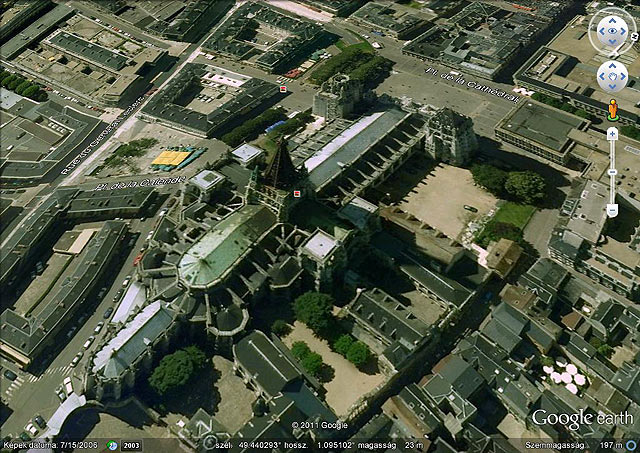Tilt view up with look joystick arrow
This screenshot has width=640, height=453.
coord(611,17)
